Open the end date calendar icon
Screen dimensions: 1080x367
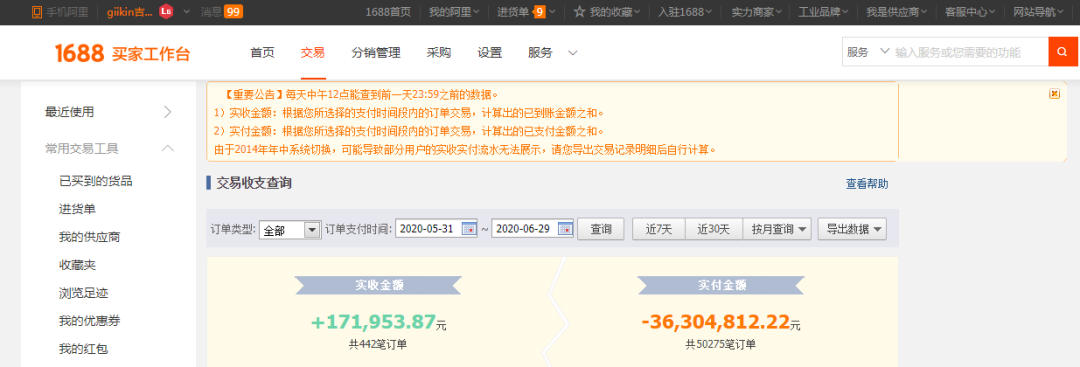point(565,229)
